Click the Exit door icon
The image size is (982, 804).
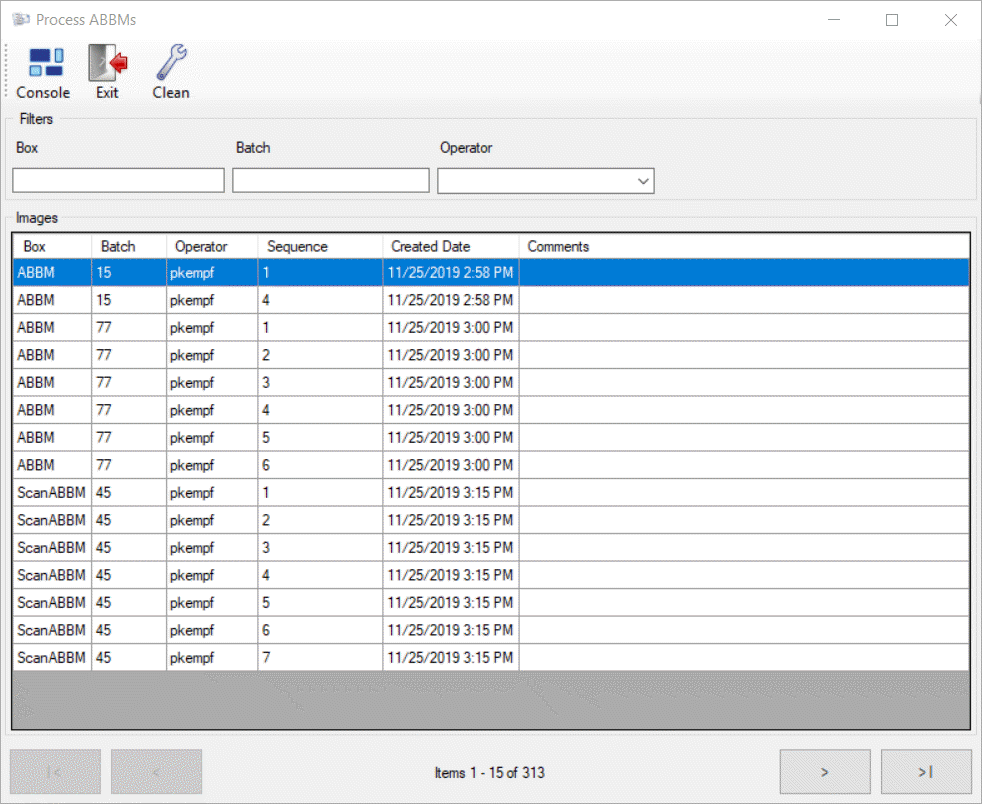tap(108, 63)
